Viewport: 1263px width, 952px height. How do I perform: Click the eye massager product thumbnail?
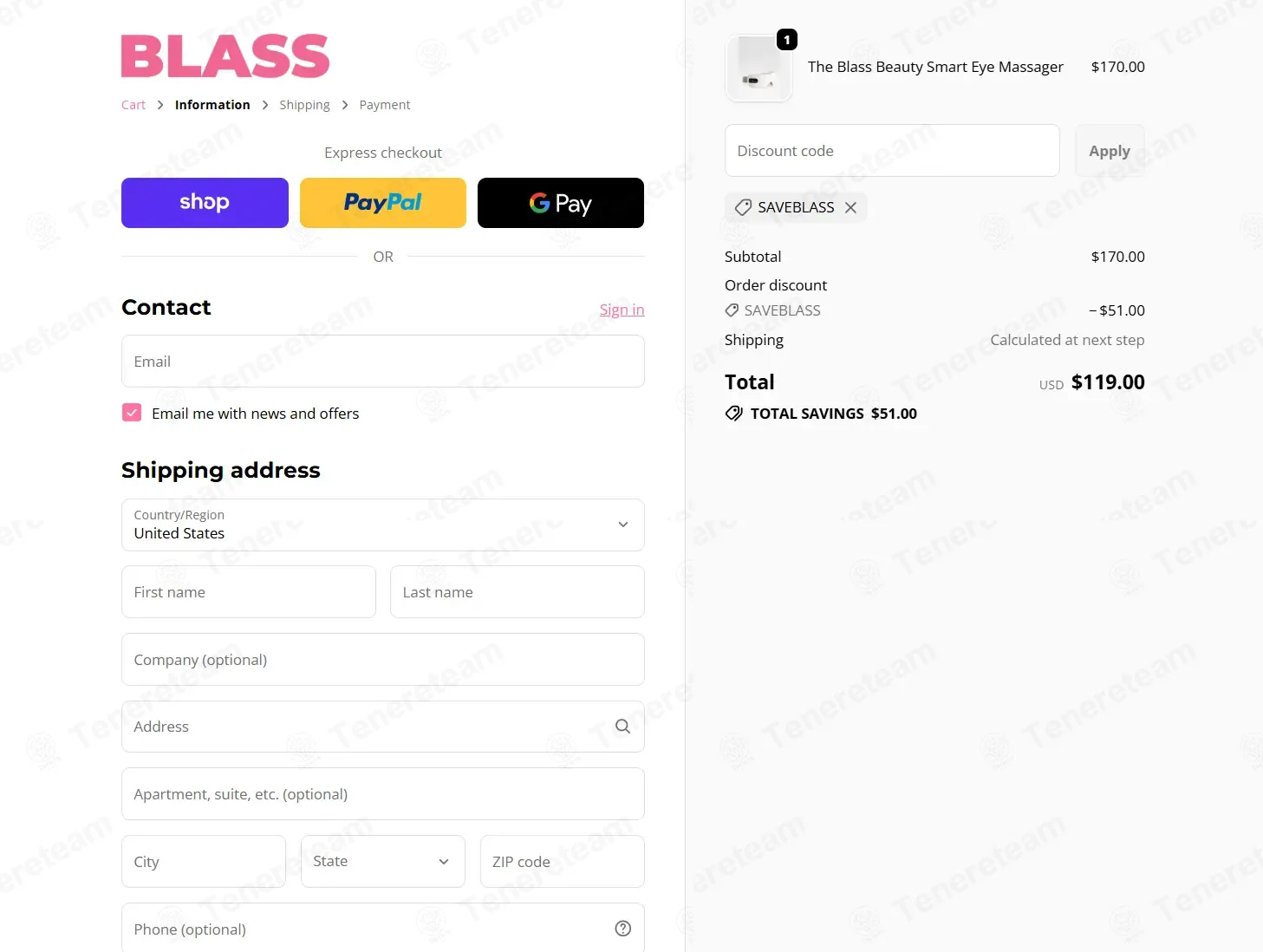point(758,68)
